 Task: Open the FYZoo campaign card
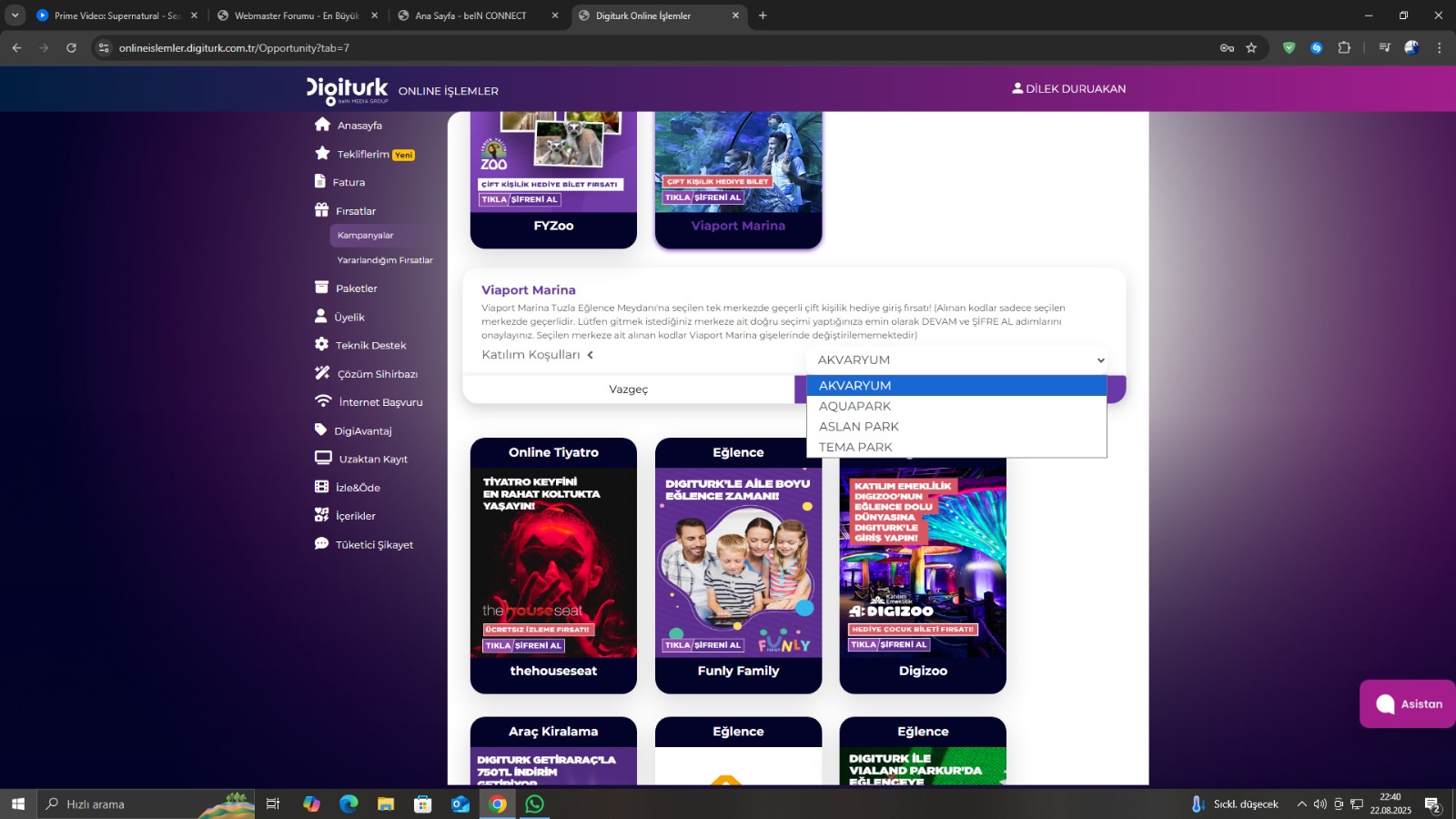(x=553, y=179)
